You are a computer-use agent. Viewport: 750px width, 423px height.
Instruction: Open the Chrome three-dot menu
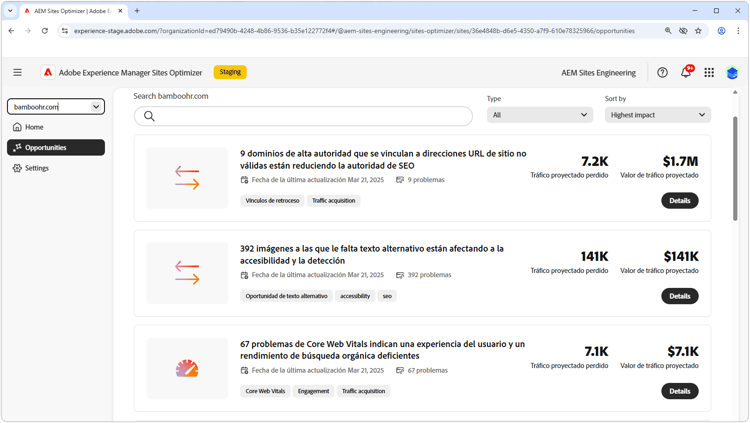(738, 31)
